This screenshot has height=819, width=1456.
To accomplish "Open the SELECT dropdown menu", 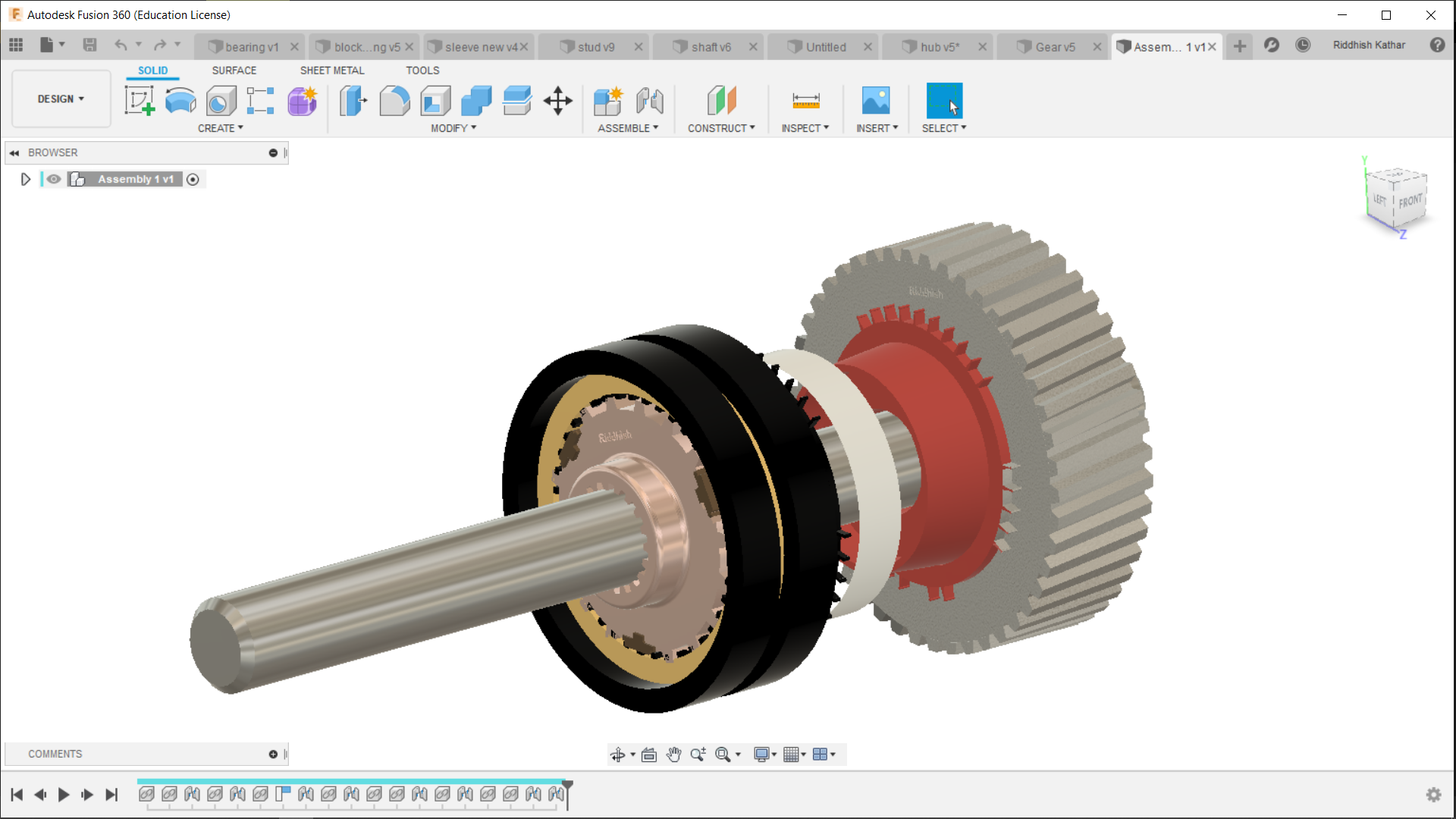I will pos(944,128).
